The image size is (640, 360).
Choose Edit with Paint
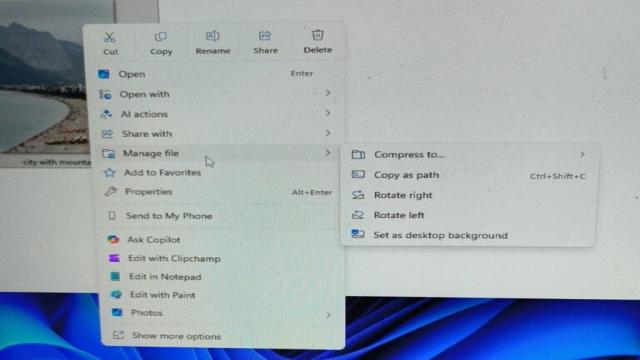coord(222,295)
